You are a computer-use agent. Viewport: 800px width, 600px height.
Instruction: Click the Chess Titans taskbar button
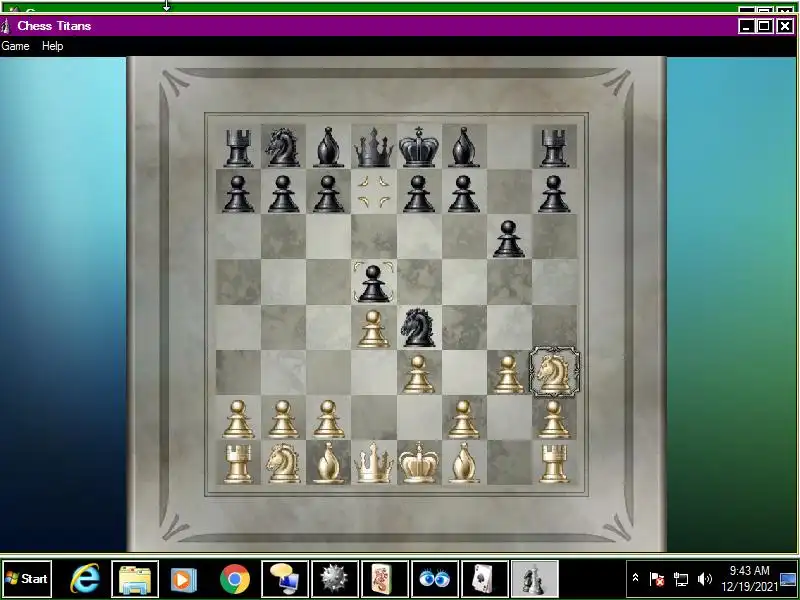click(535, 579)
